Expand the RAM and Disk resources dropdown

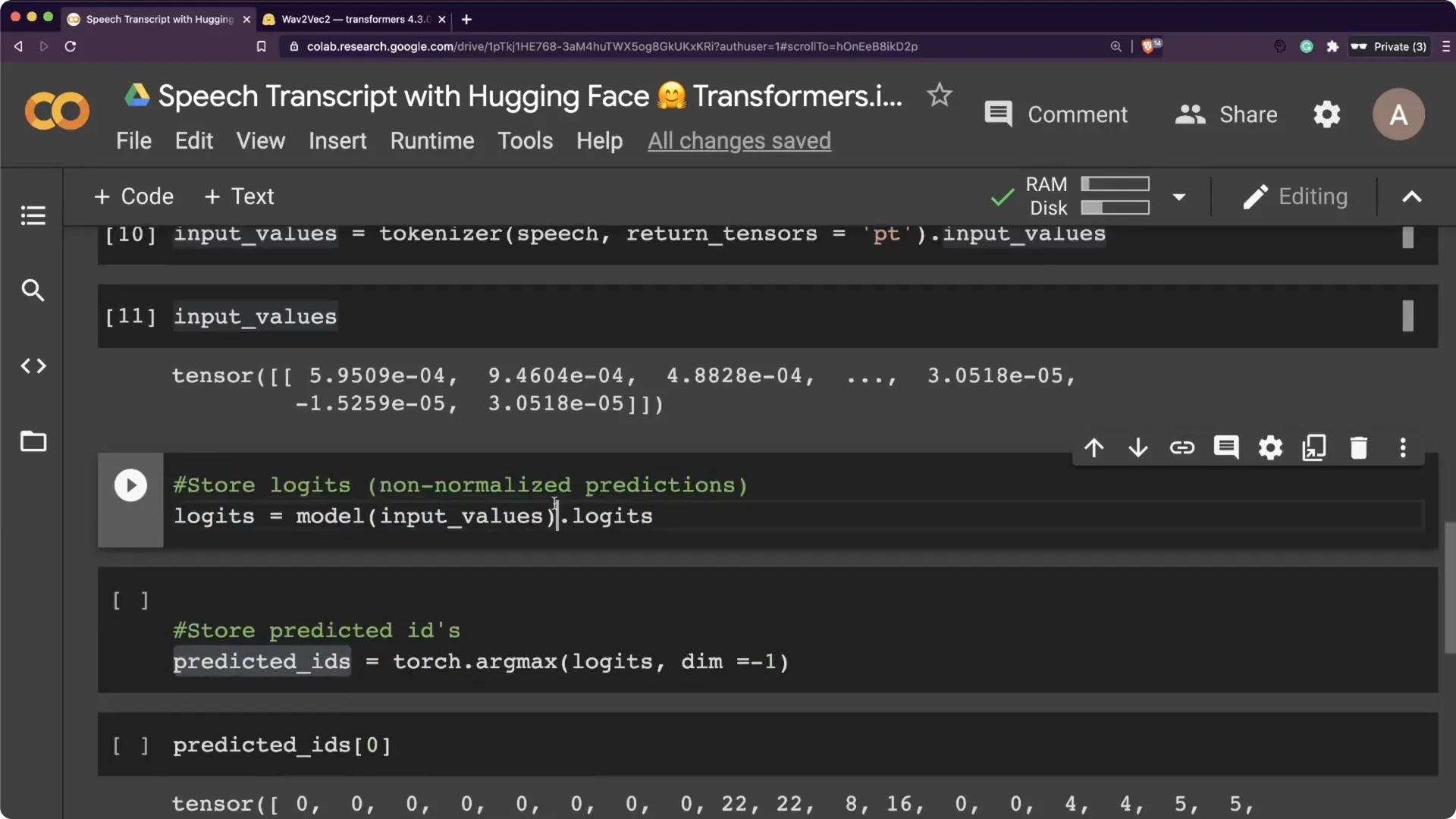(1179, 196)
